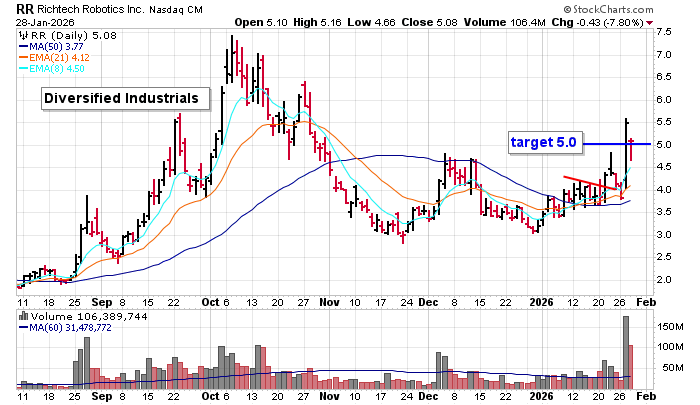Image resolution: width=700 pixels, height=405 pixels.
Task: Click the Dec label on date axis
Action: tap(428, 301)
